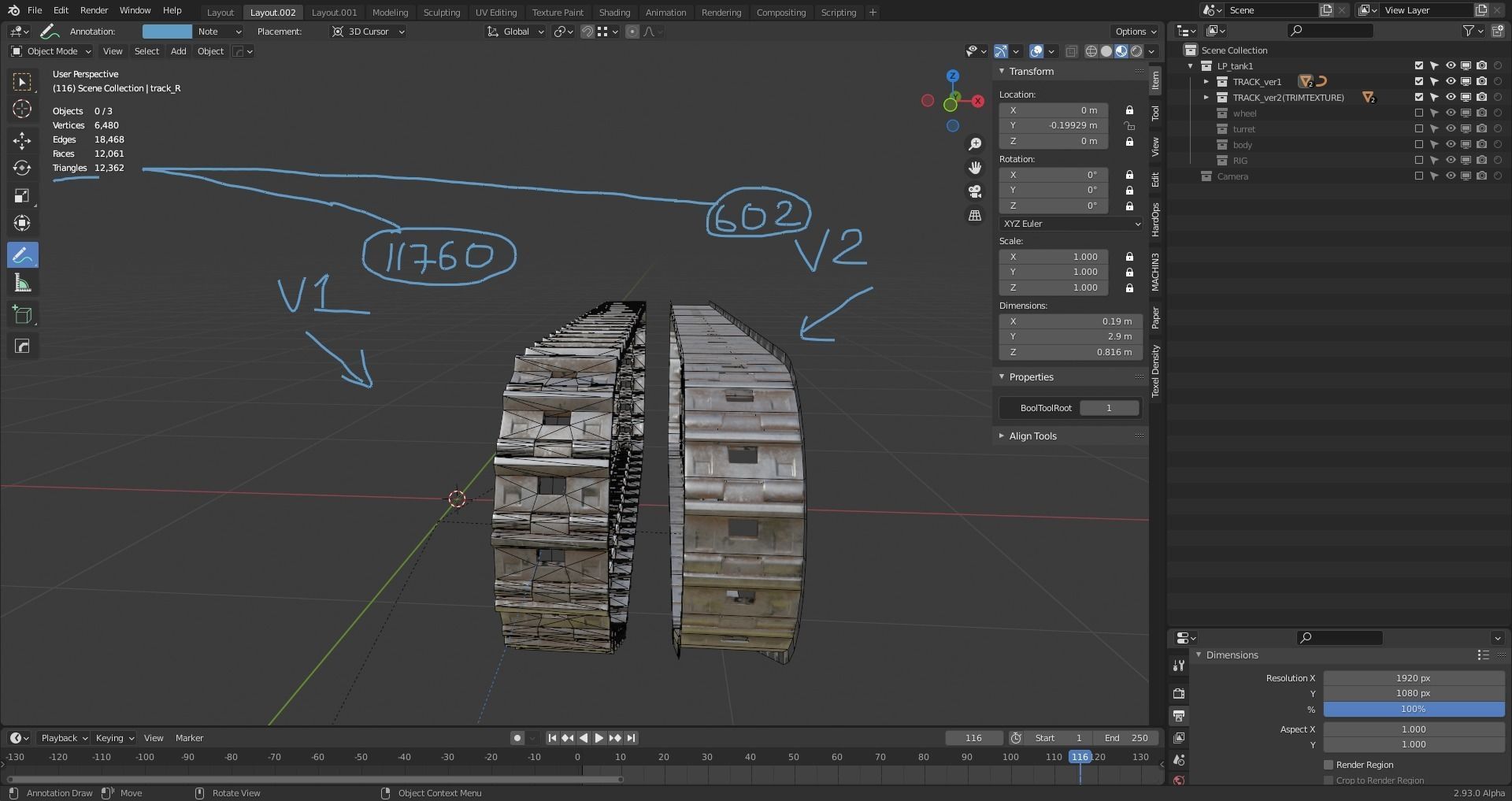Screen dimensions: 1512x801
Task: Play the animation forward
Action: pyautogui.click(x=598, y=738)
